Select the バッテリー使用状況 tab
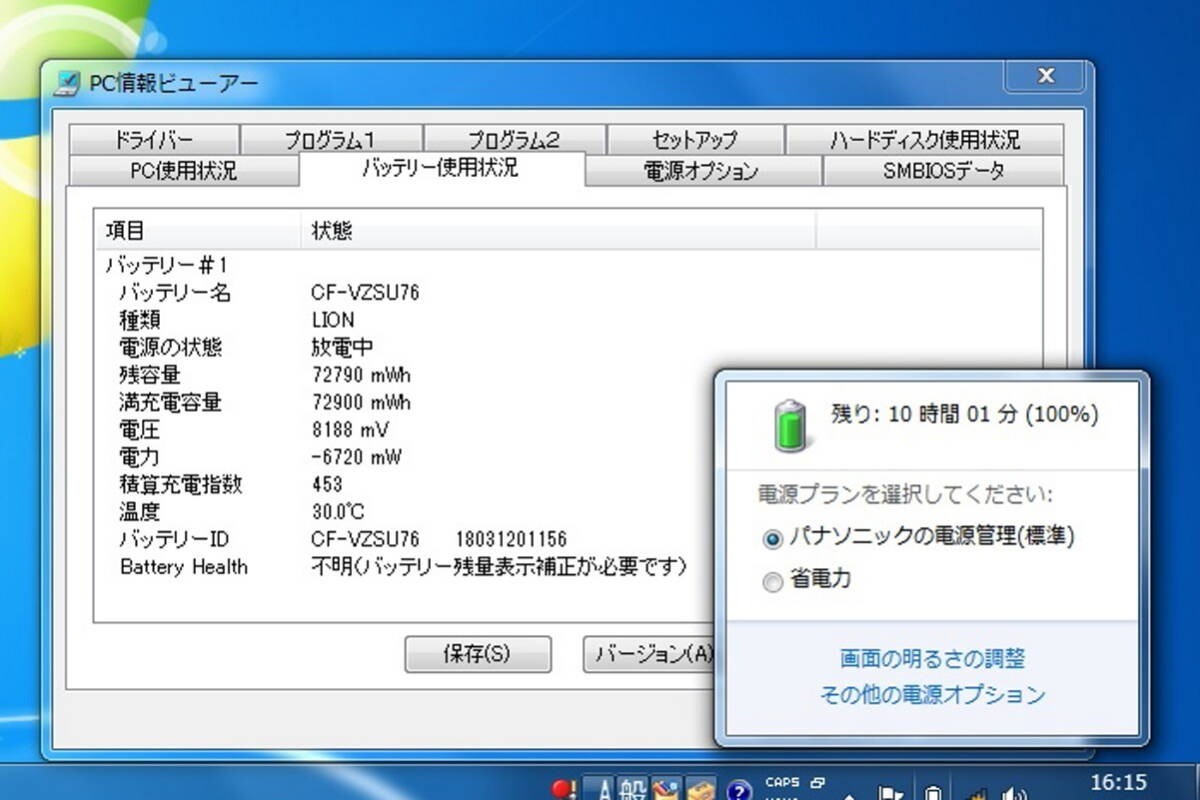Viewport: 1200px width, 800px height. click(x=441, y=167)
